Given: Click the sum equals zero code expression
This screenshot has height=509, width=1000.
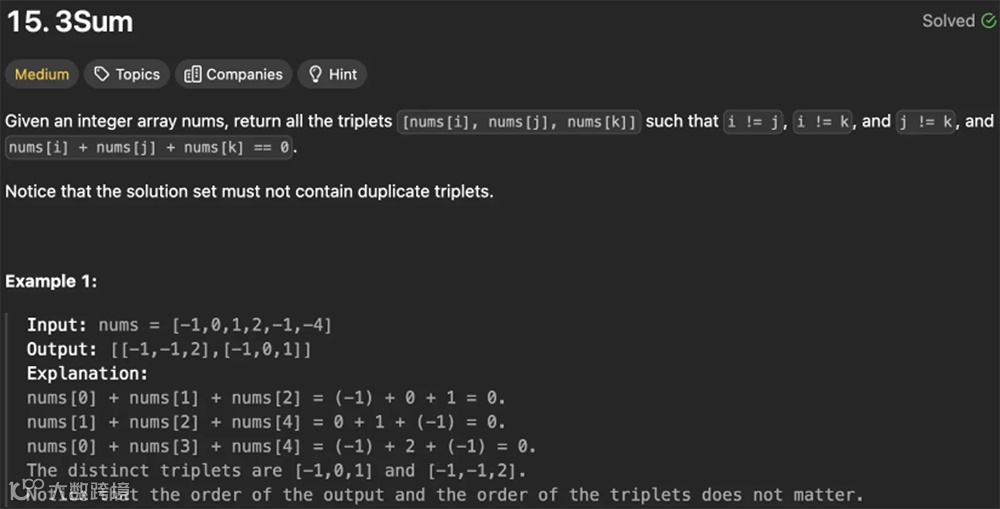Looking at the screenshot, I should click(149, 147).
